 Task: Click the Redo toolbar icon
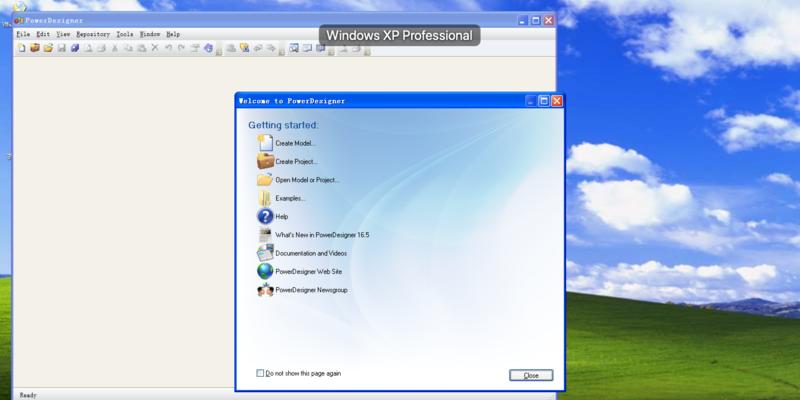click(x=181, y=48)
